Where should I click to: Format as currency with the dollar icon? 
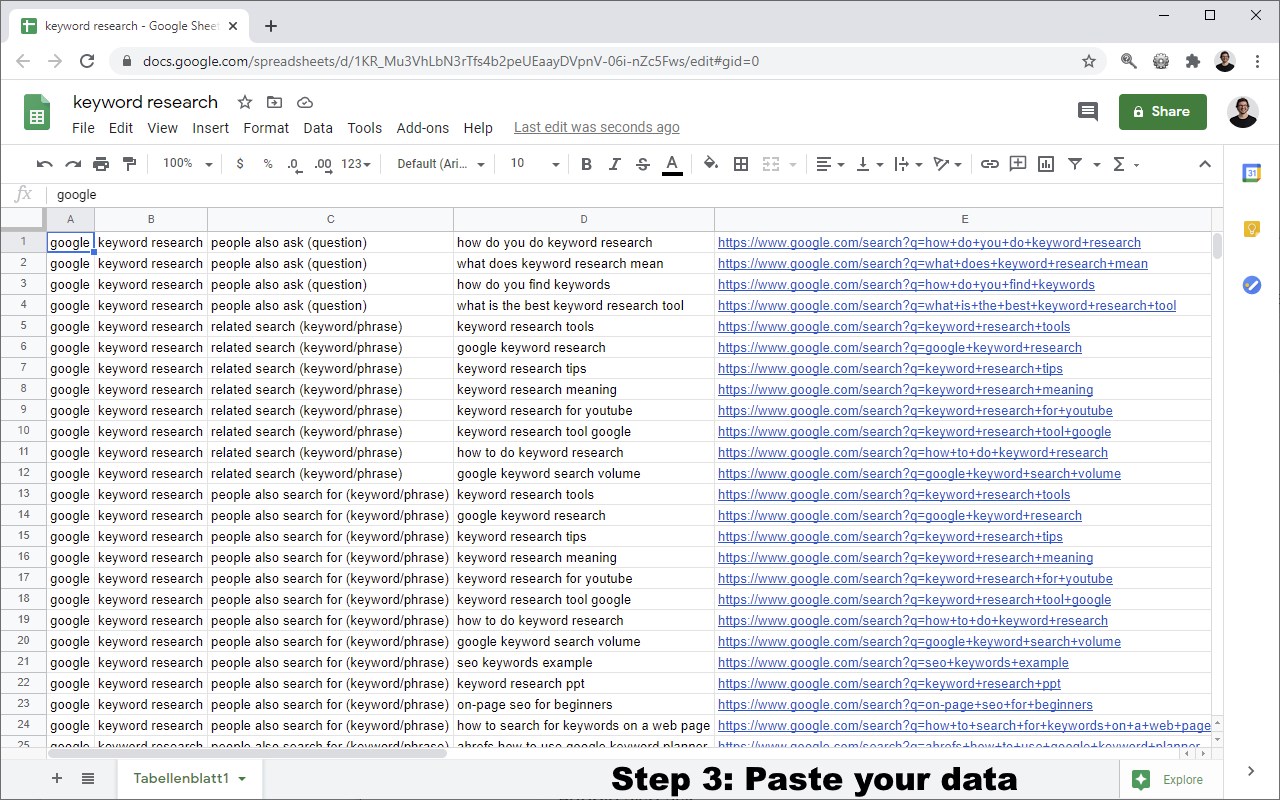coord(240,164)
